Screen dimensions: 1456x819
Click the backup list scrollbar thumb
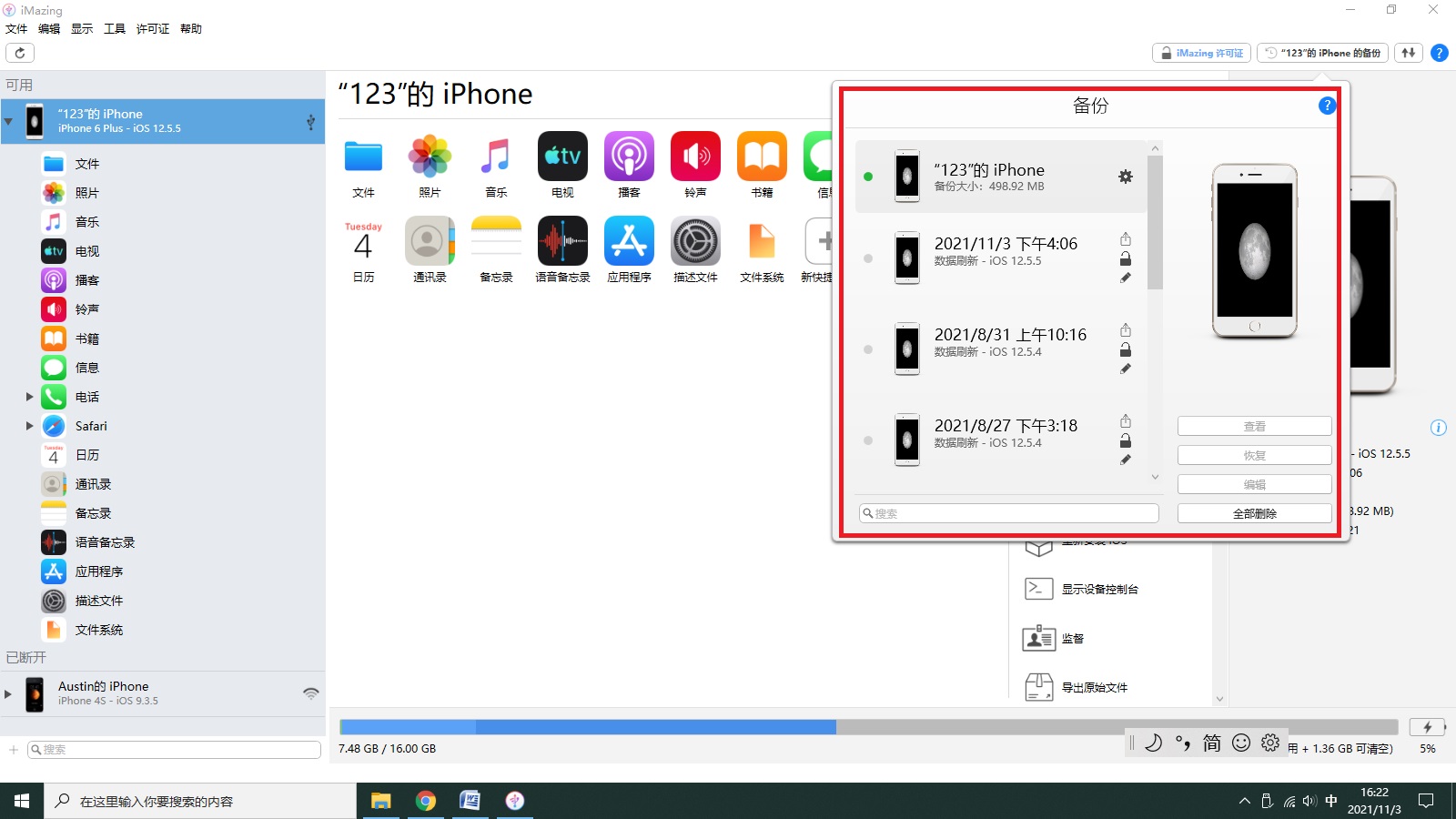pos(1155,222)
